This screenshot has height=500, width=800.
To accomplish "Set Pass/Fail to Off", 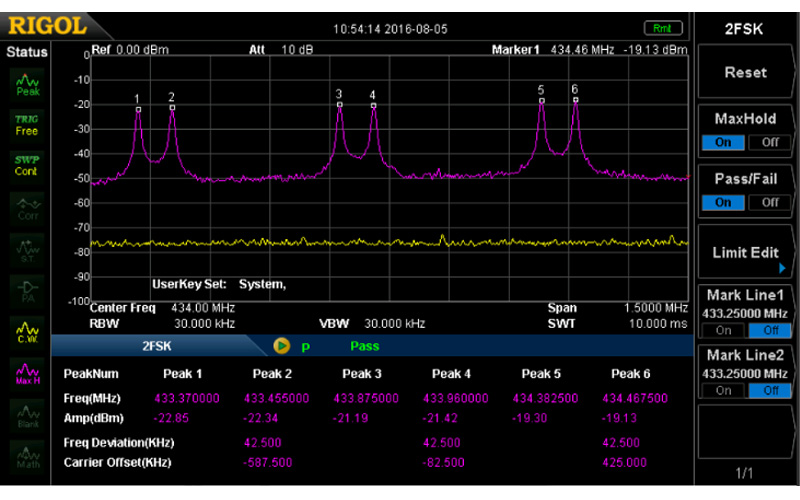I will [x=769, y=202].
